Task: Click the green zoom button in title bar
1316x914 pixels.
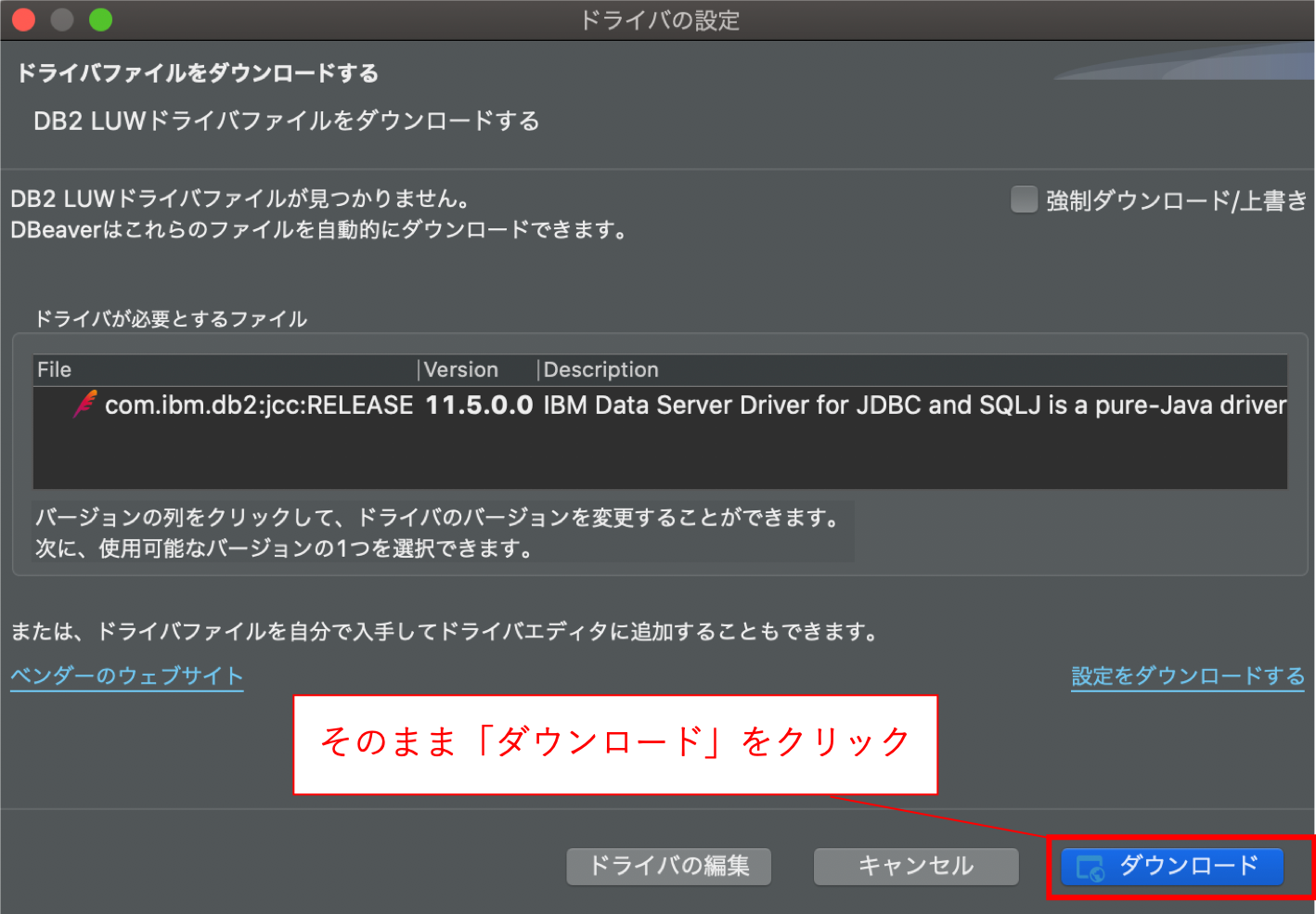Action: pos(100,19)
